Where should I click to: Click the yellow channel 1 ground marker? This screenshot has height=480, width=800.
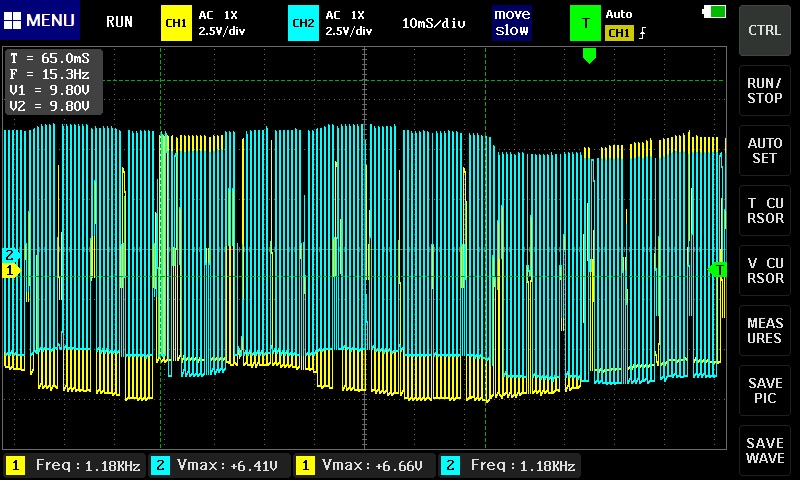point(11,270)
